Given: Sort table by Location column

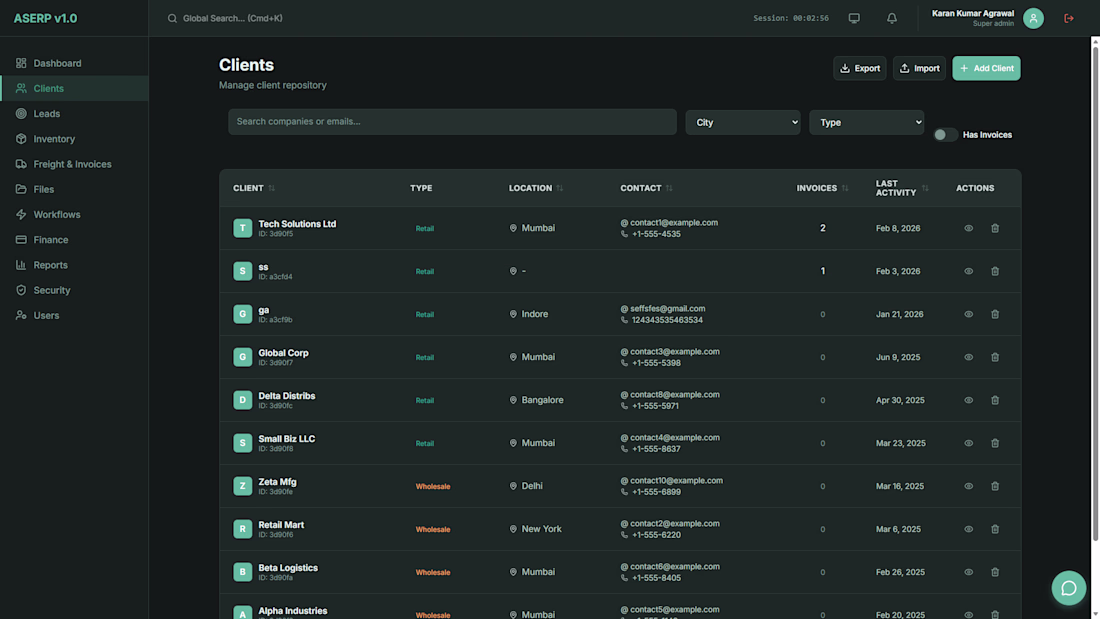Looking at the screenshot, I should coord(559,188).
